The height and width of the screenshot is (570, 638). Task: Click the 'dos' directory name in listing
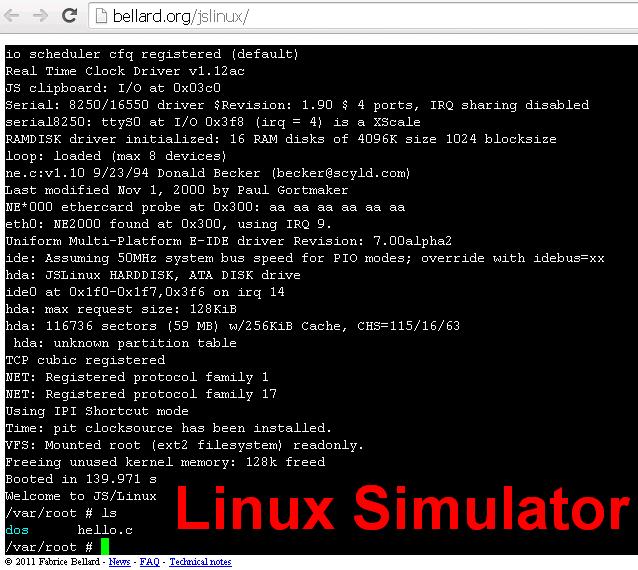(17, 530)
